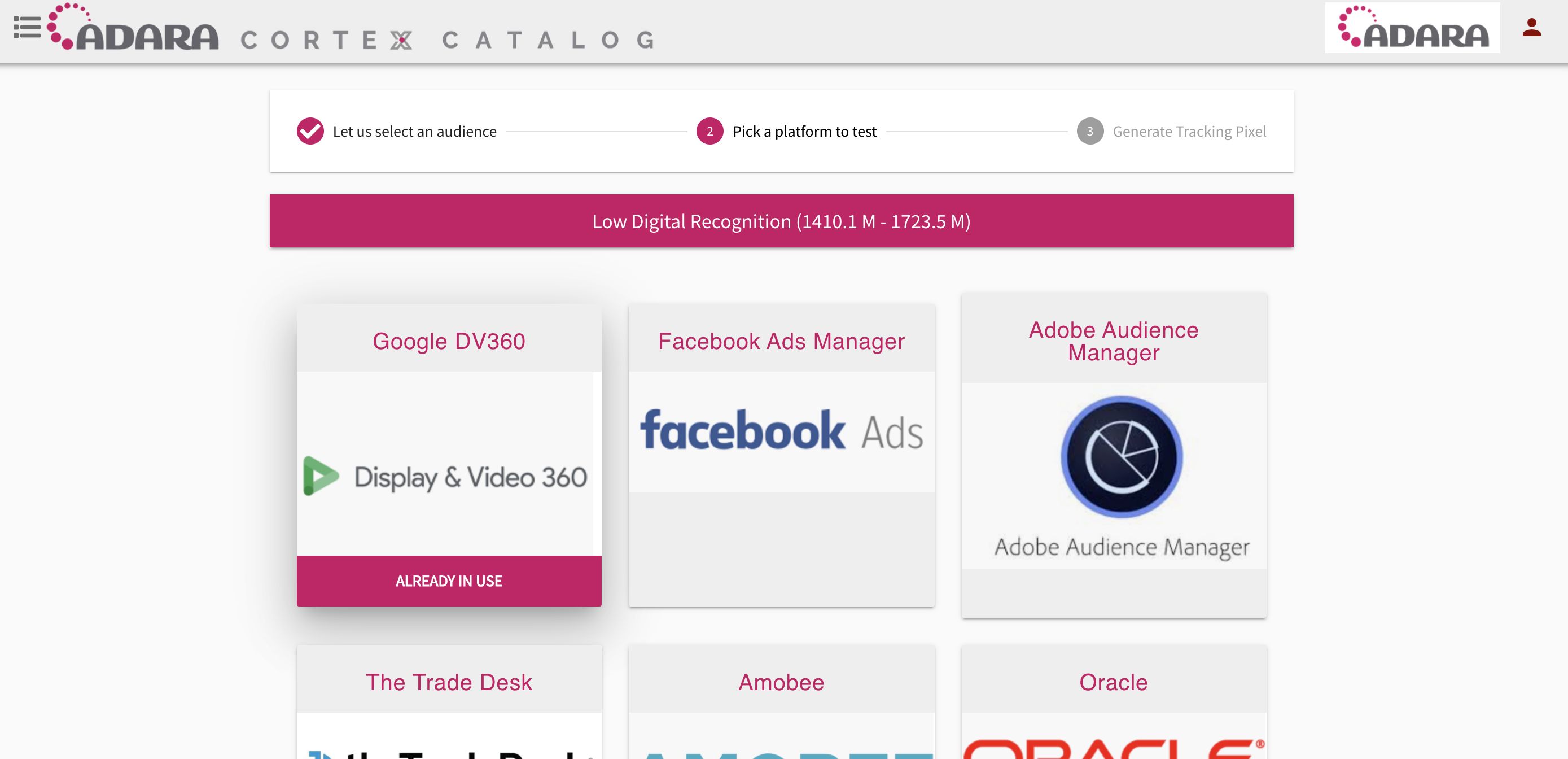Open the user account profile icon
The width and height of the screenshot is (1568, 759).
coord(1531,28)
